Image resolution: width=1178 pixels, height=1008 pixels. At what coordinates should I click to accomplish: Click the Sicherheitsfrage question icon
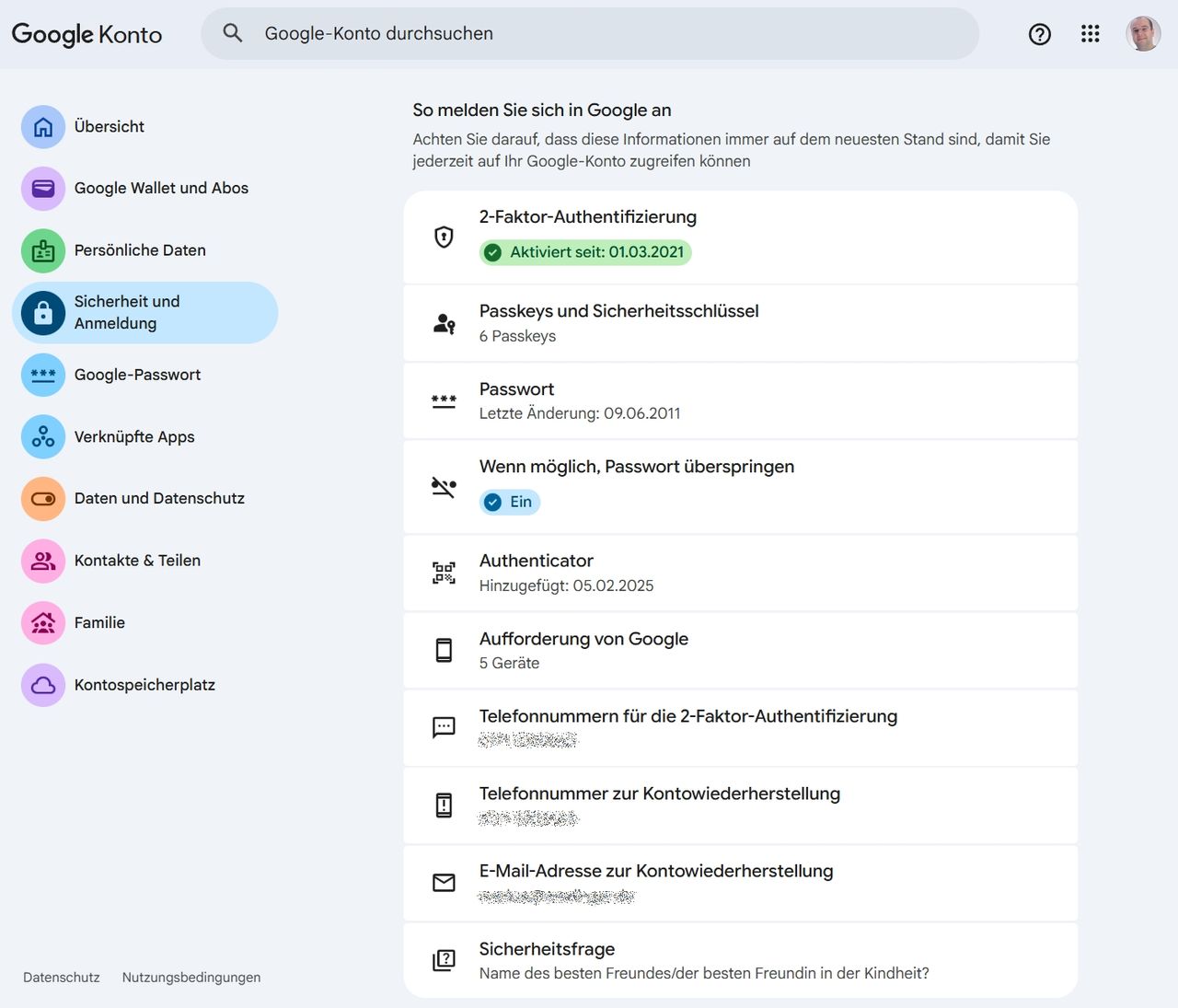click(444, 961)
